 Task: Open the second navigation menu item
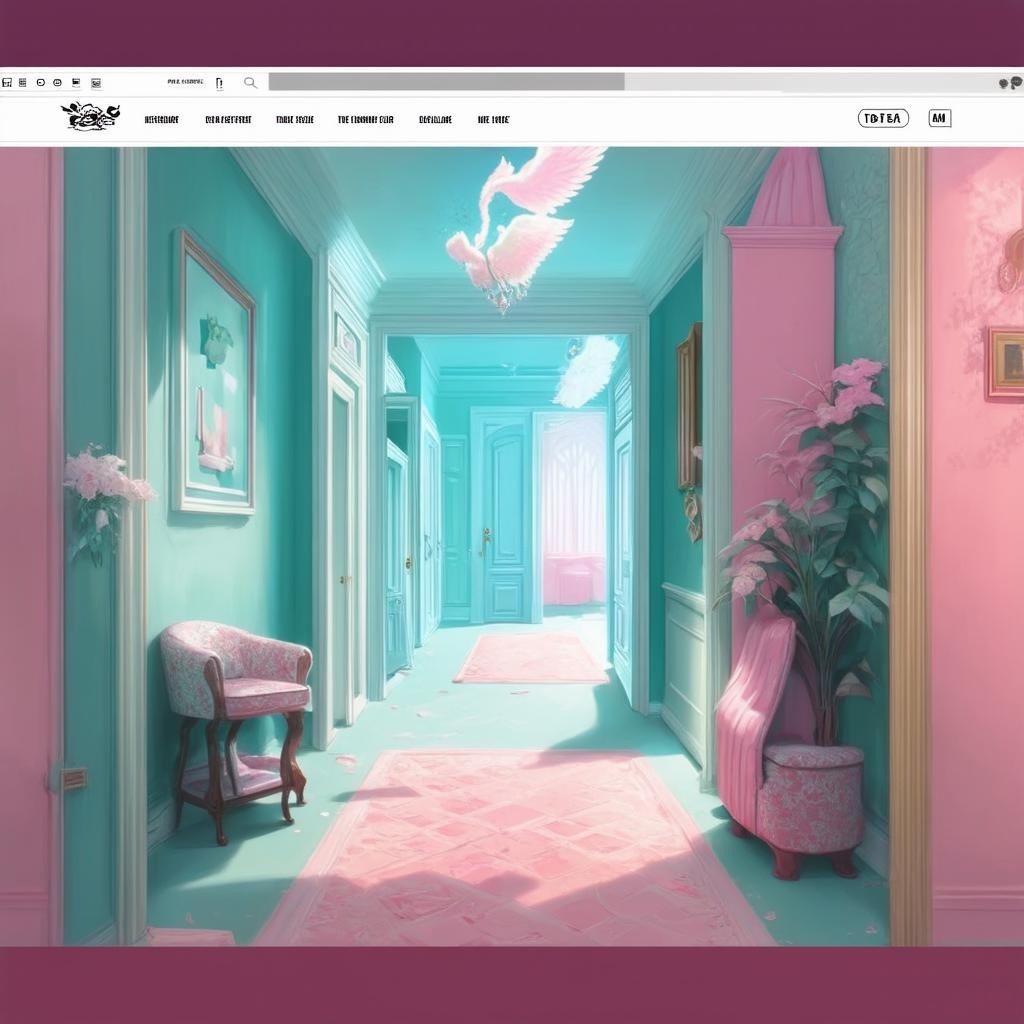click(x=228, y=120)
